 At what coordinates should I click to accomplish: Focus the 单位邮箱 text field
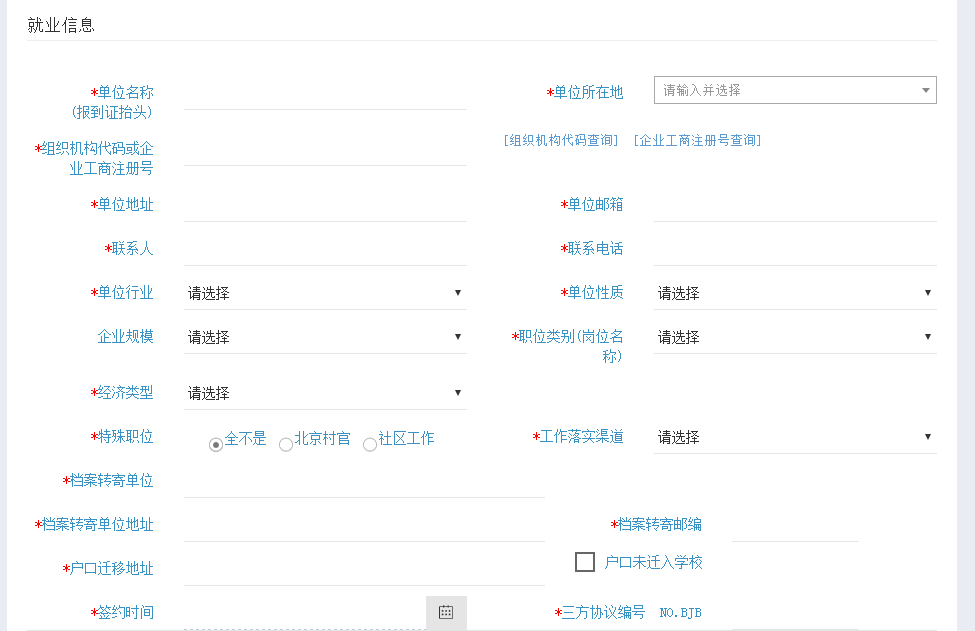tap(795, 205)
